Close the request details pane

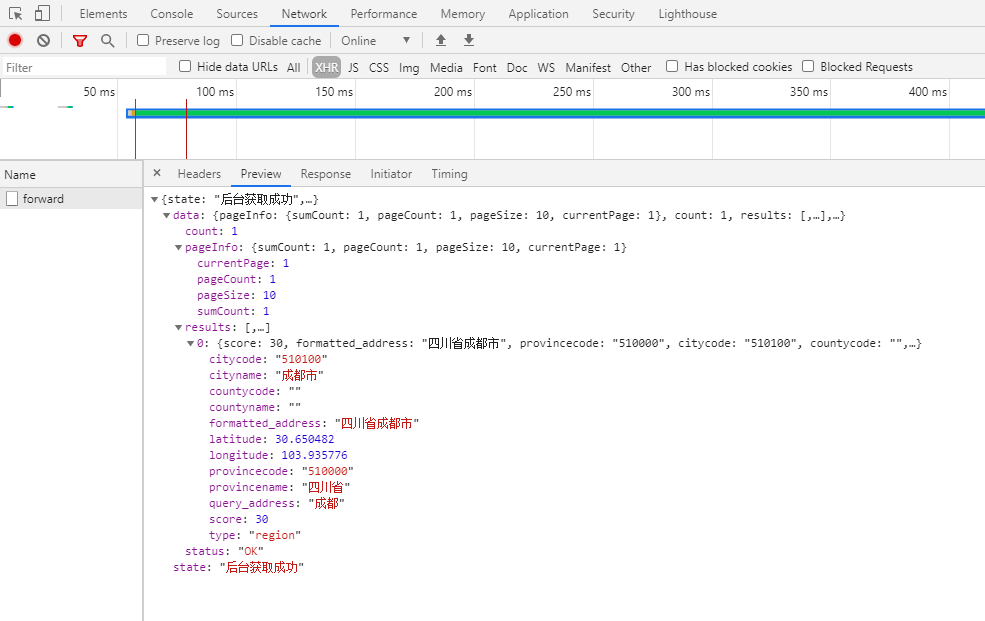(x=157, y=173)
